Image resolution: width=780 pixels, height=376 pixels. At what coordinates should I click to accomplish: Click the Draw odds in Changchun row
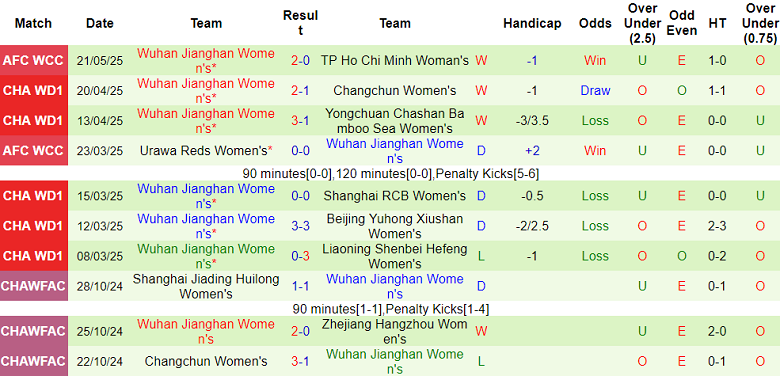[595, 91]
